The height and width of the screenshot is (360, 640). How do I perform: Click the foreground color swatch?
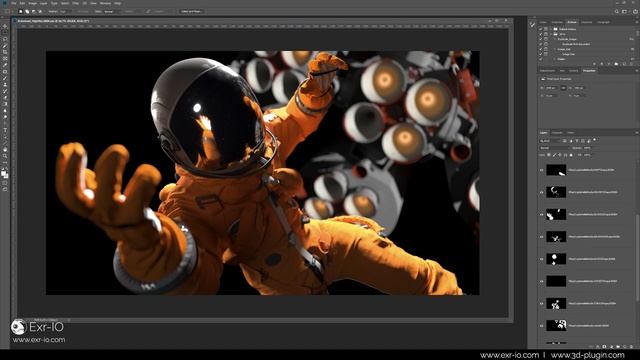(4, 173)
